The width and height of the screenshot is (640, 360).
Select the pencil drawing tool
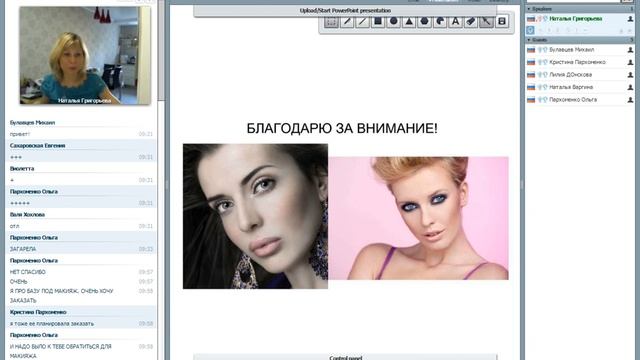click(347, 21)
